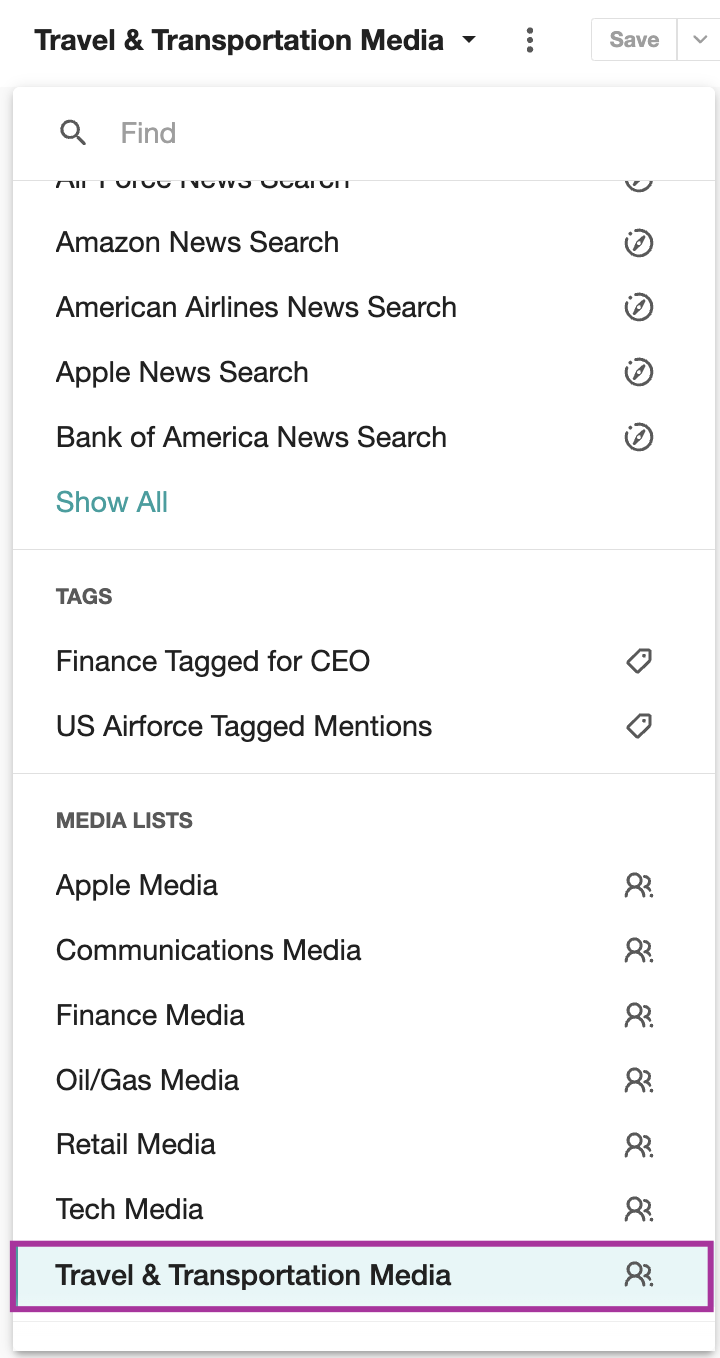
Task: Click the people icon beside Apple Media
Action: click(x=639, y=886)
